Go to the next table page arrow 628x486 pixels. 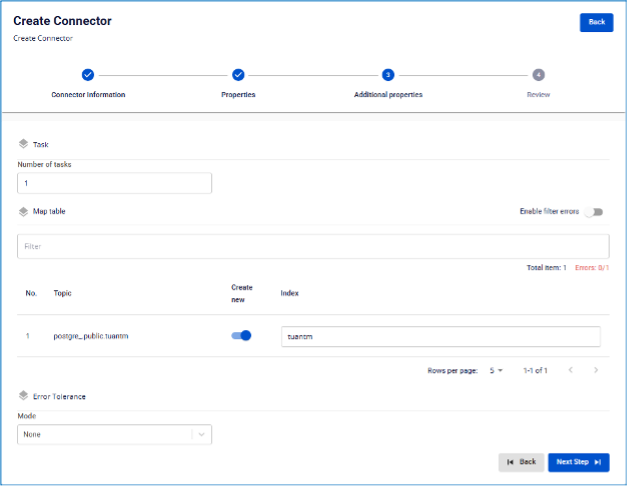[596, 370]
